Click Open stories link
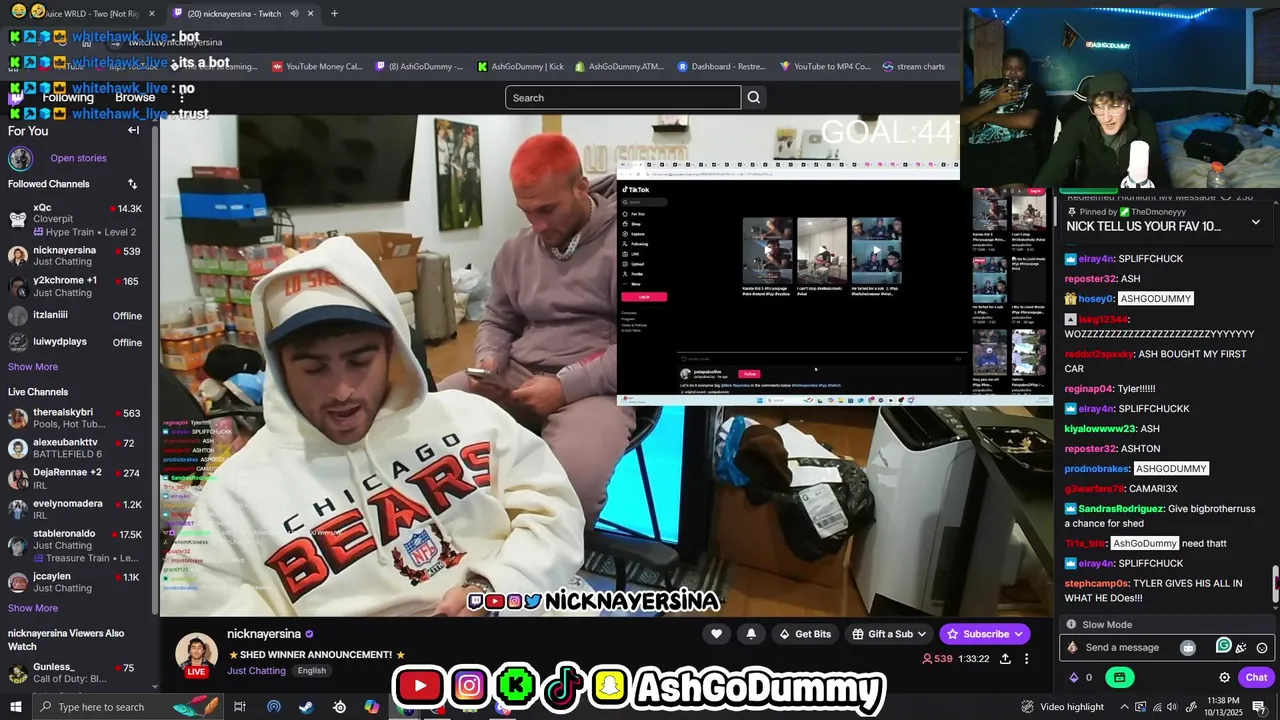The image size is (1280, 720). (x=78, y=158)
